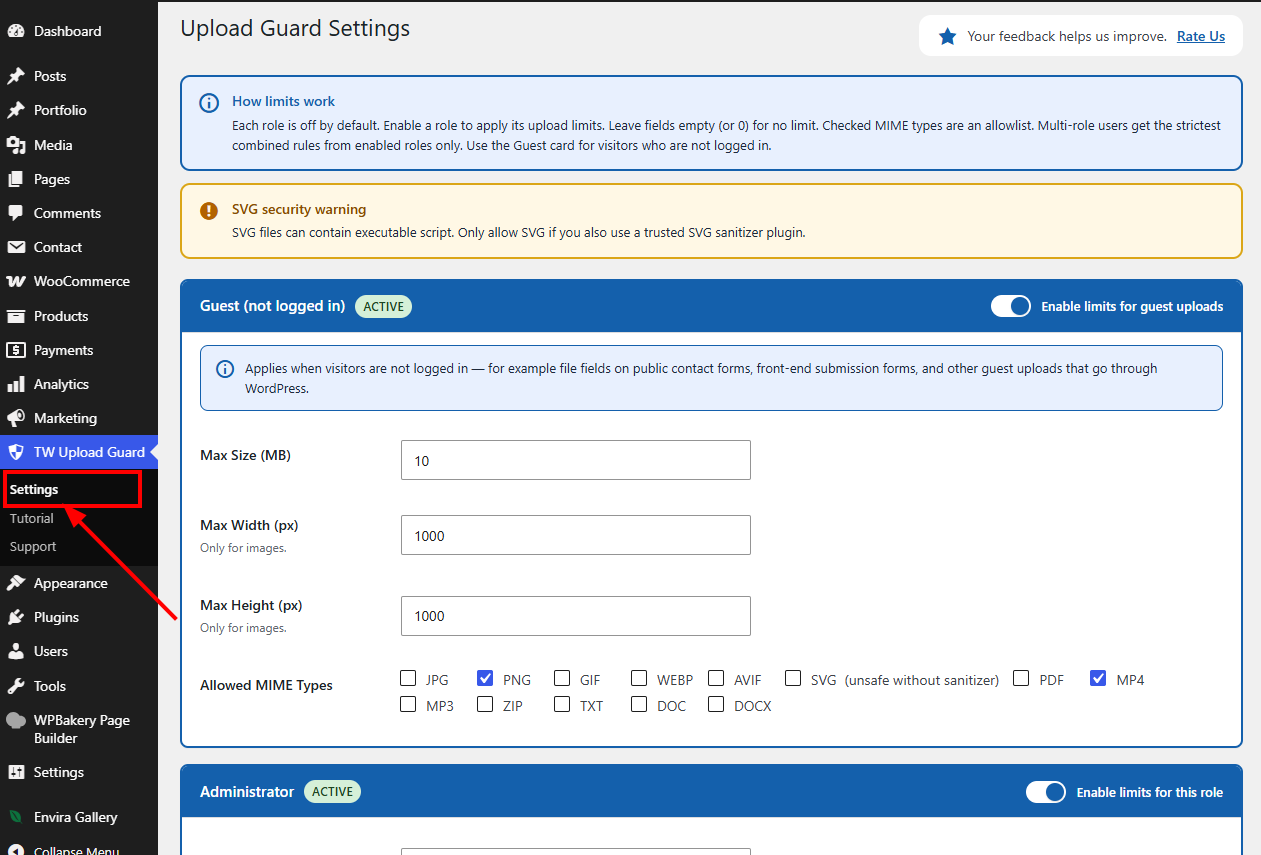
Task: Enable the WEBP MIME type checkbox
Action: pyautogui.click(x=639, y=678)
